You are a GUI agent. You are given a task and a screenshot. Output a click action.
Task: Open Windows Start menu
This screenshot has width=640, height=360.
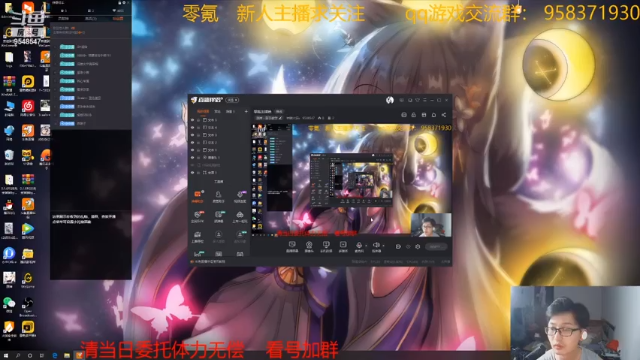[x=6, y=356]
